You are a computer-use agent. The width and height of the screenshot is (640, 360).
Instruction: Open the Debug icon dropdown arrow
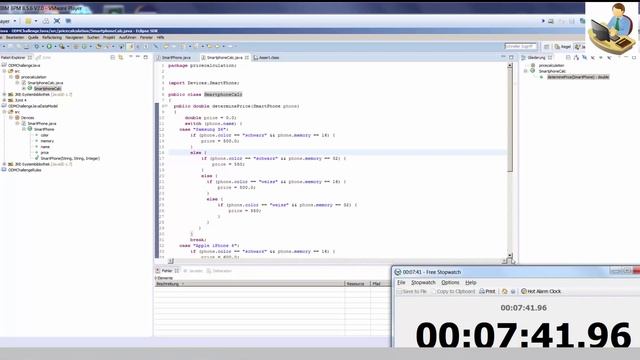(x=42, y=47)
